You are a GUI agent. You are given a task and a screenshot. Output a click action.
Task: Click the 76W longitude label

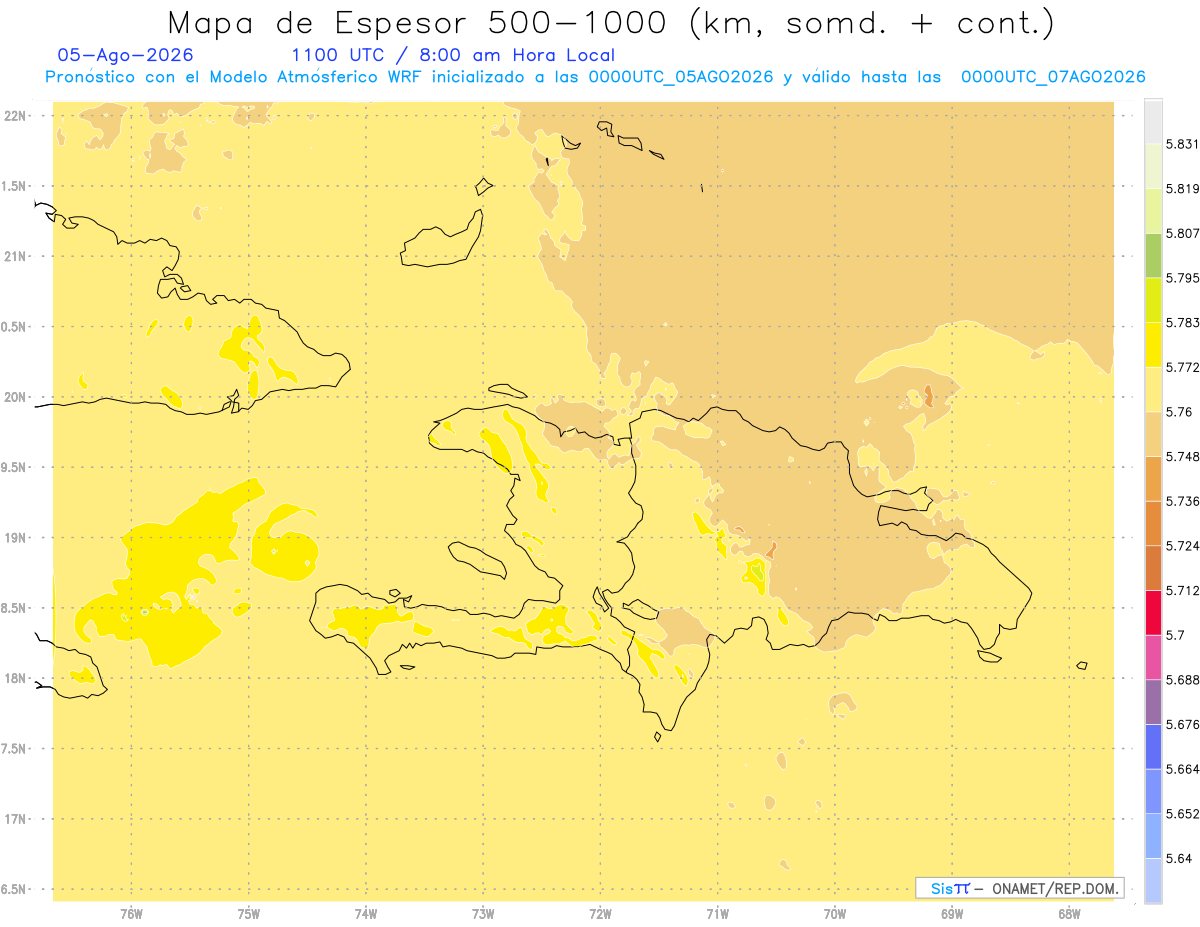point(131,913)
